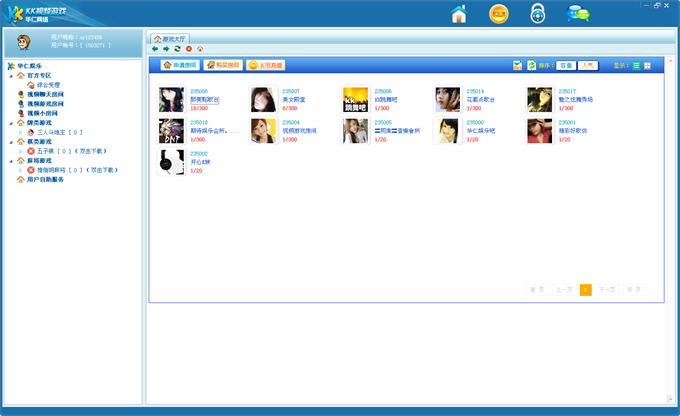This screenshot has height=416, width=680.
Task: Stop loading with the red stop icon
Action: pyautogui.click(x=189, y=49)
